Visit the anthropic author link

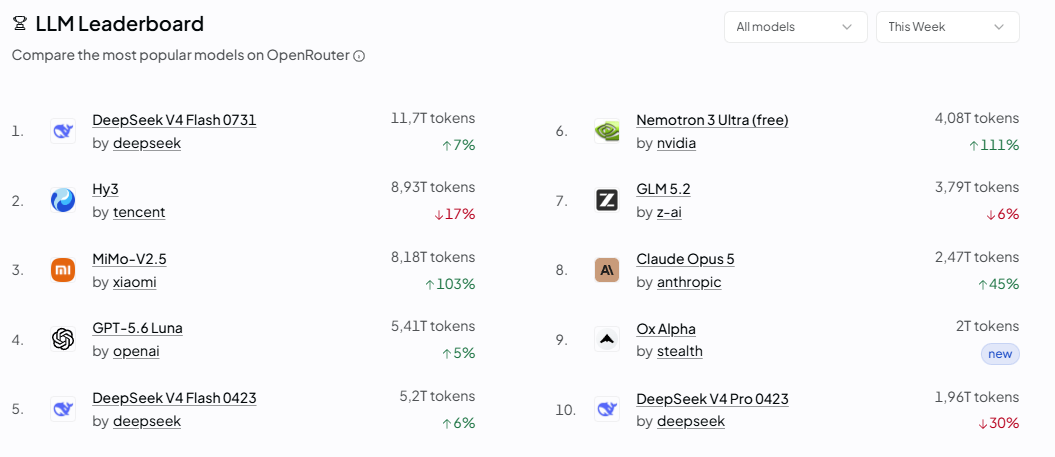[x=689, y=283]
